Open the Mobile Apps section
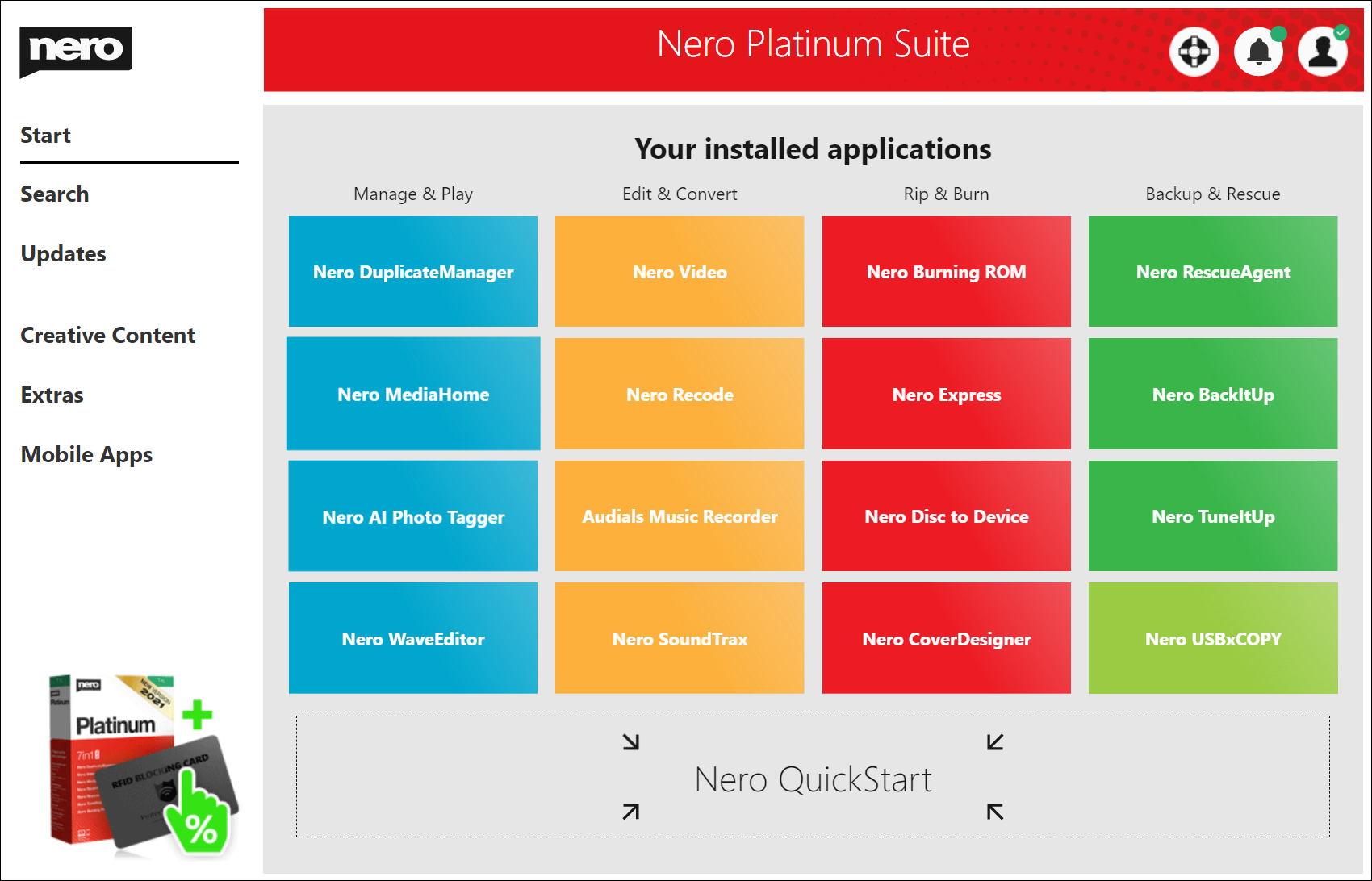The width and height of the screenshot is (1372, 881). (x=86, y=455)
